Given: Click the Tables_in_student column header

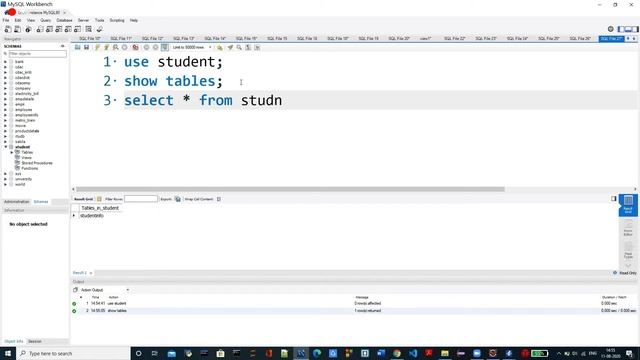Looking at the screenshot, I should (100, 208).
